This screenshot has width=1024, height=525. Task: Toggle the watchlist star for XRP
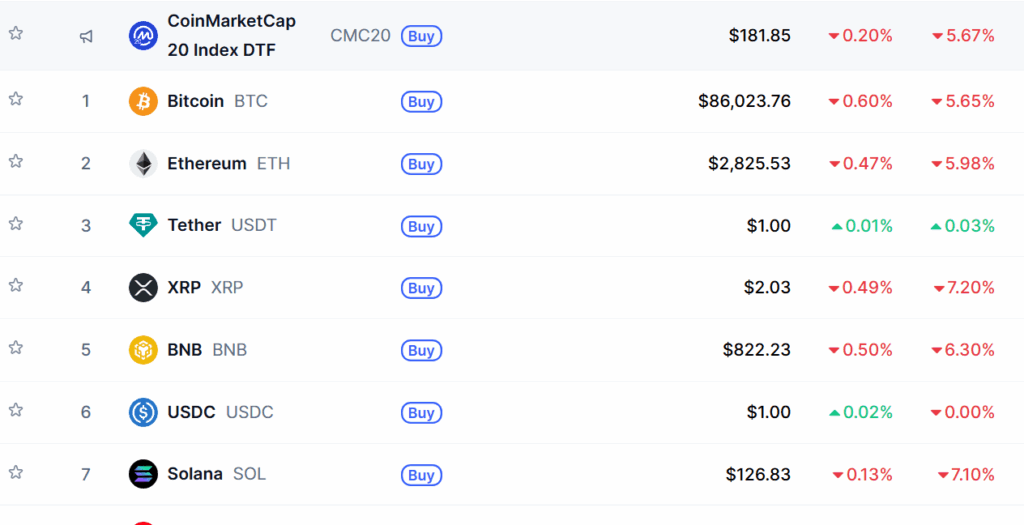tap(16, 286)
